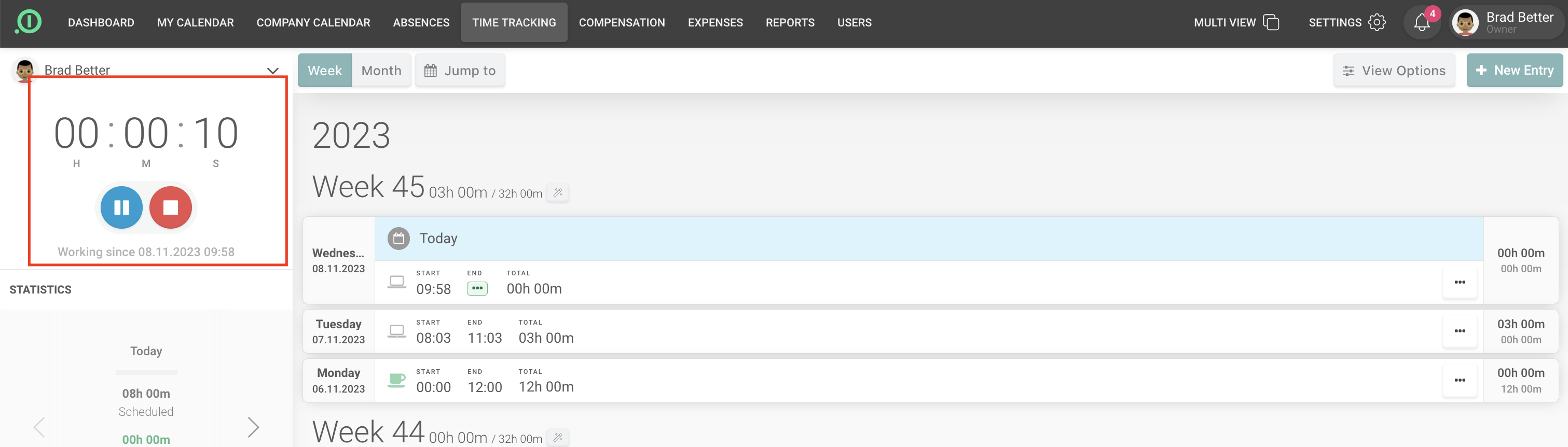Click the Multi View icon
Viewport: 1568px width, 447px height.
pyautogui.click(x=1271, y=22)
